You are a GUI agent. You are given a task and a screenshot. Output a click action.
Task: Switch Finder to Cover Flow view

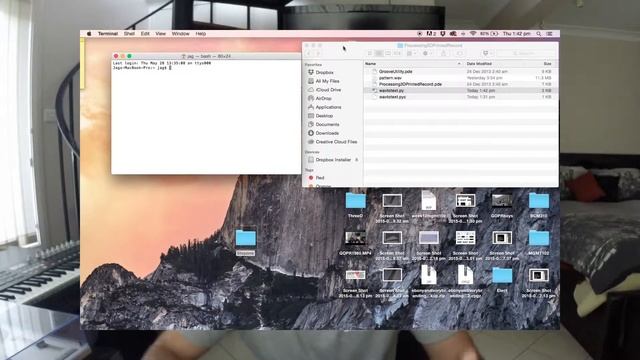397,53
